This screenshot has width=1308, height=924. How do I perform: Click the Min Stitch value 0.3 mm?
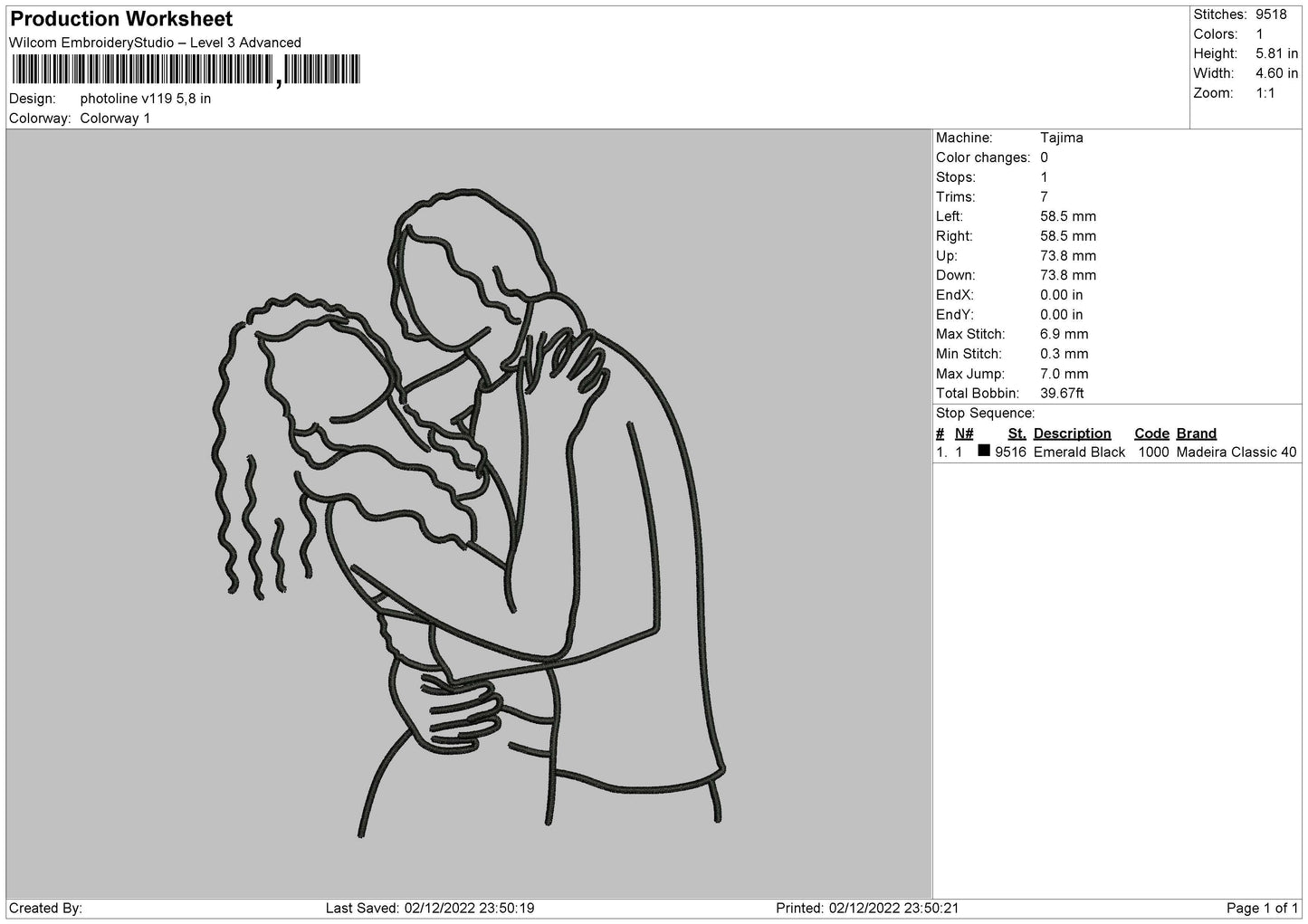1065,355
